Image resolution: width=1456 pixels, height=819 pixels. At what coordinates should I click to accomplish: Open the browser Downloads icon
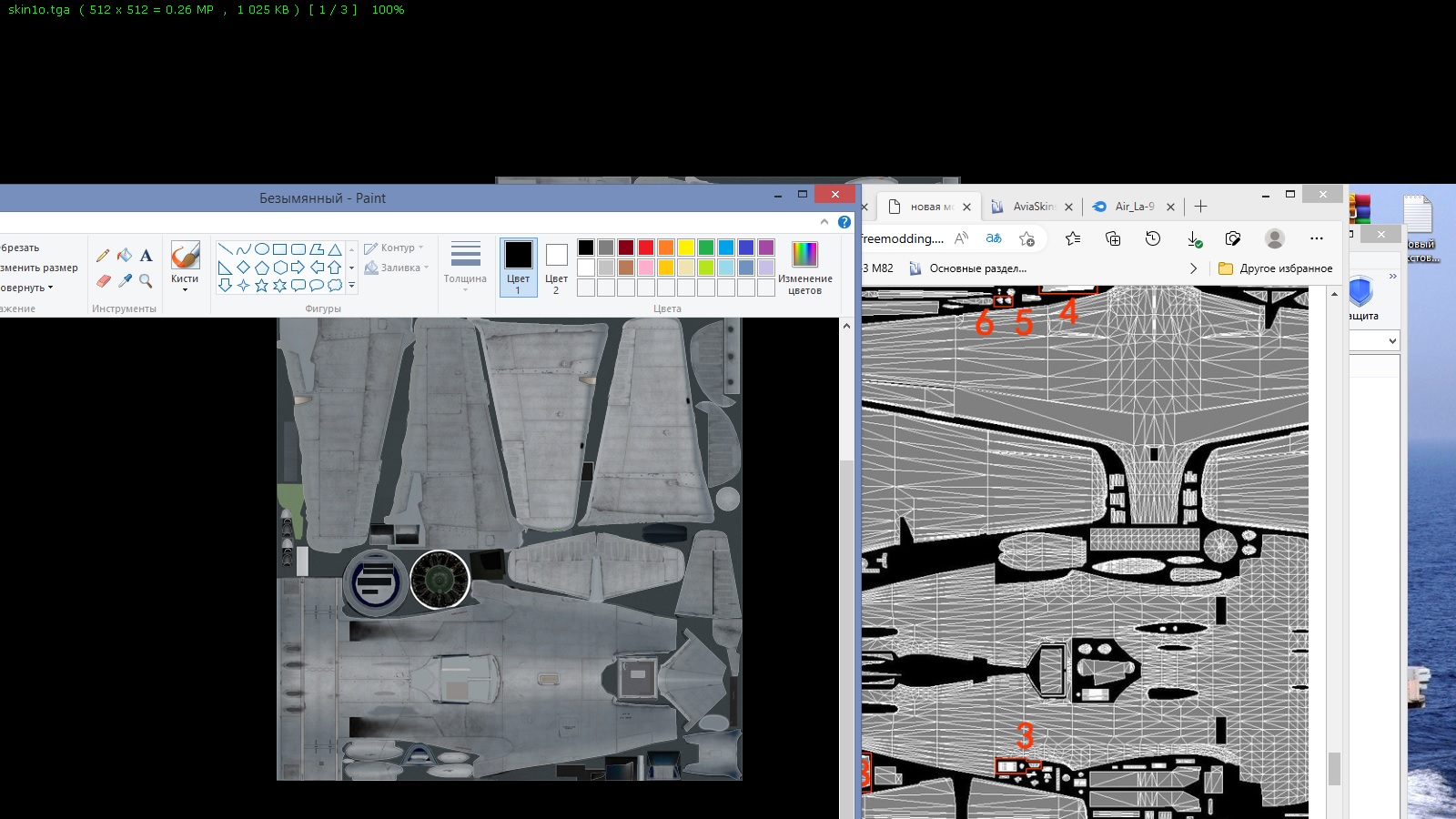pyautogui.click(x=1194, y=238)
